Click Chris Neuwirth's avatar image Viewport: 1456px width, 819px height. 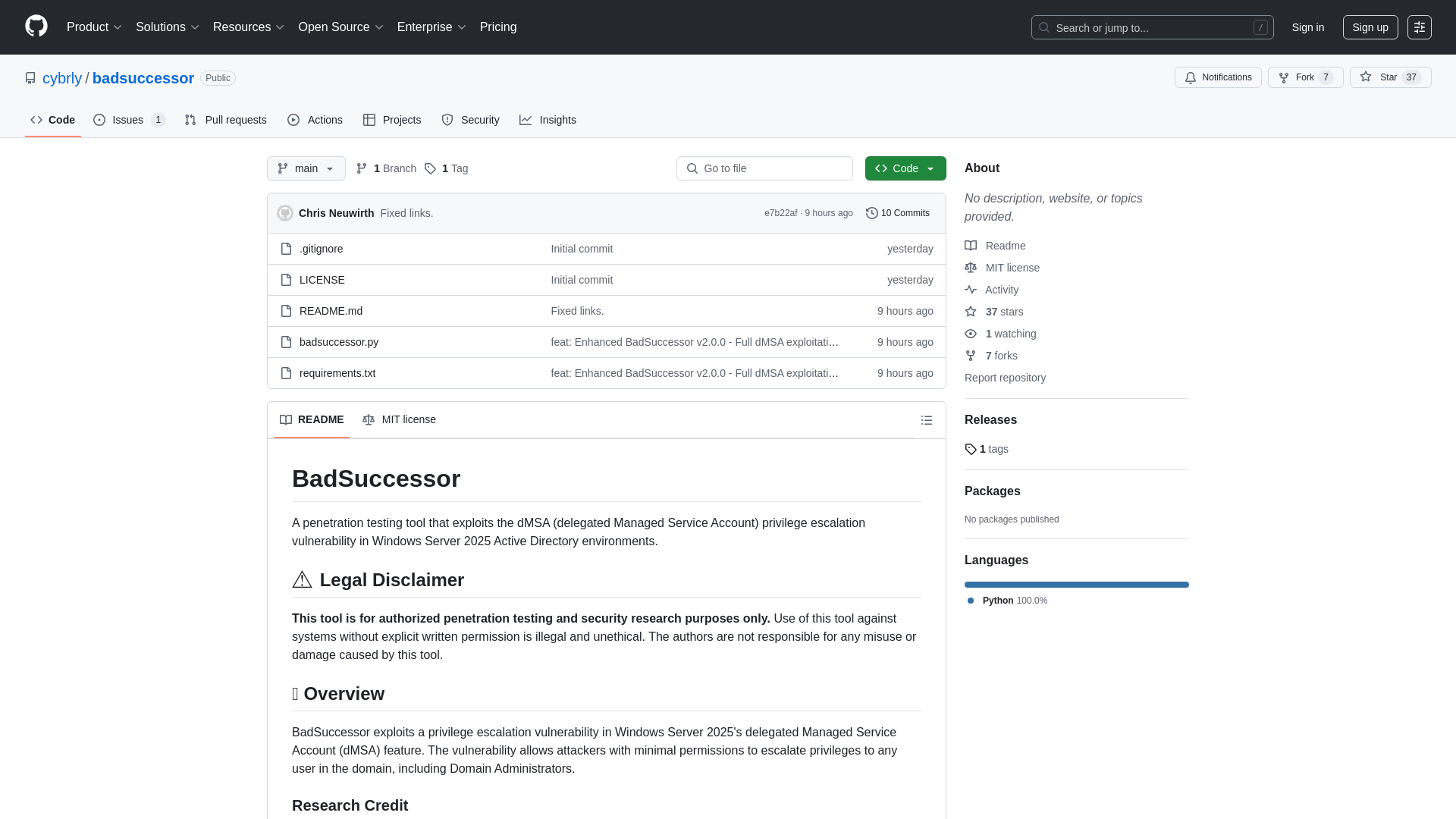click(285, 213)
